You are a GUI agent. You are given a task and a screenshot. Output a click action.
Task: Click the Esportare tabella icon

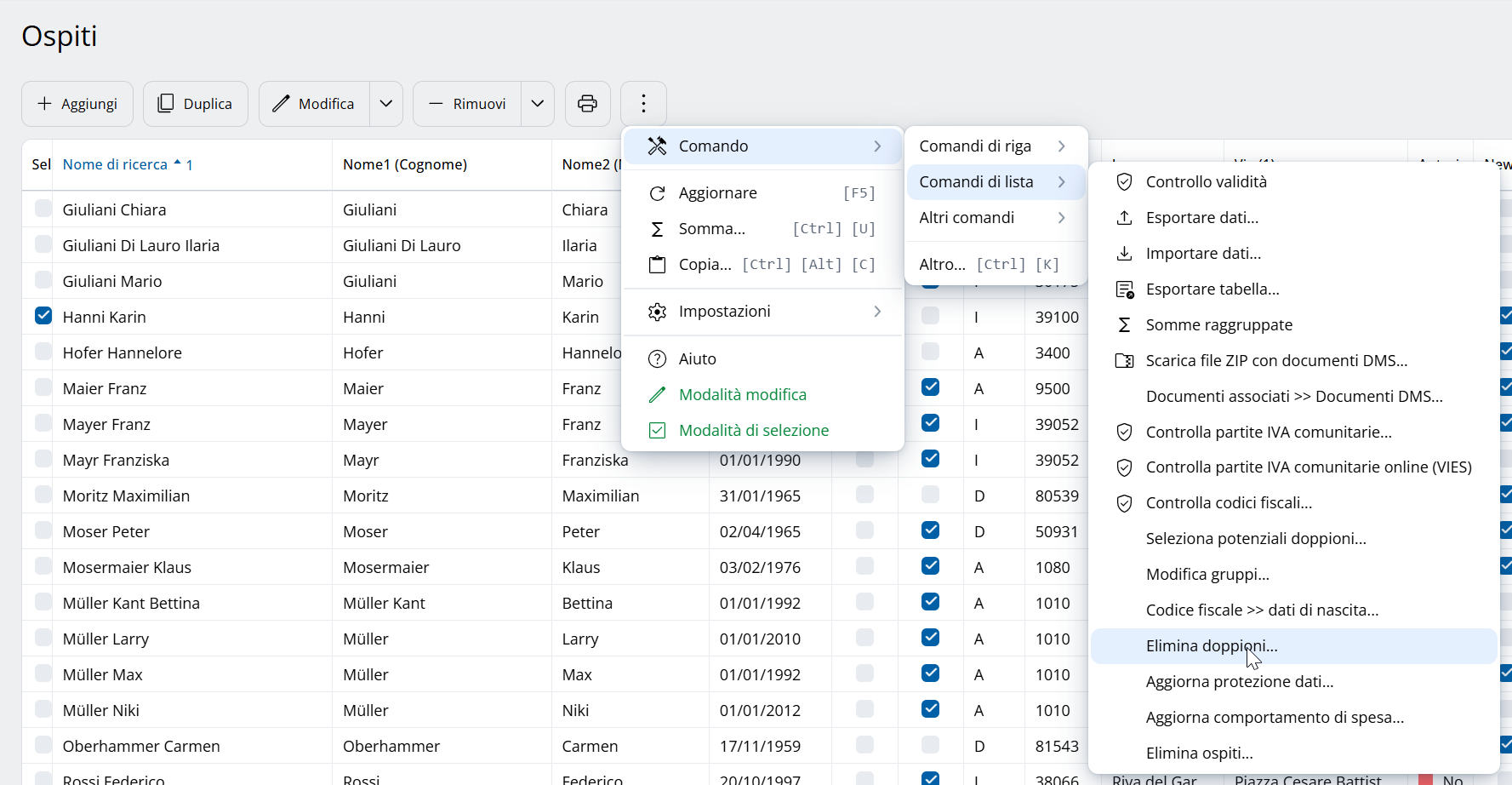tap(1125, 289)
